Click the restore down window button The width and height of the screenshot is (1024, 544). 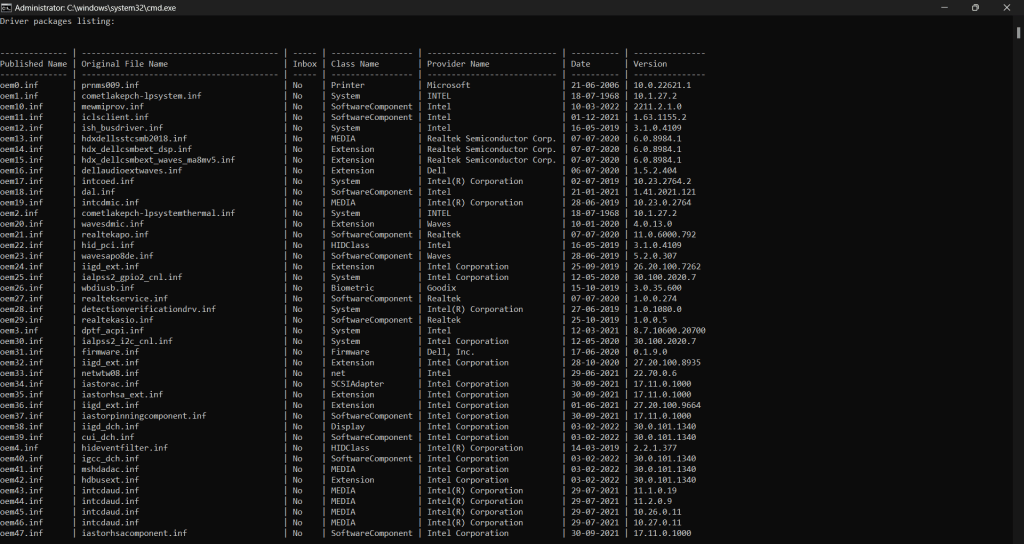(x=975, y=8)
